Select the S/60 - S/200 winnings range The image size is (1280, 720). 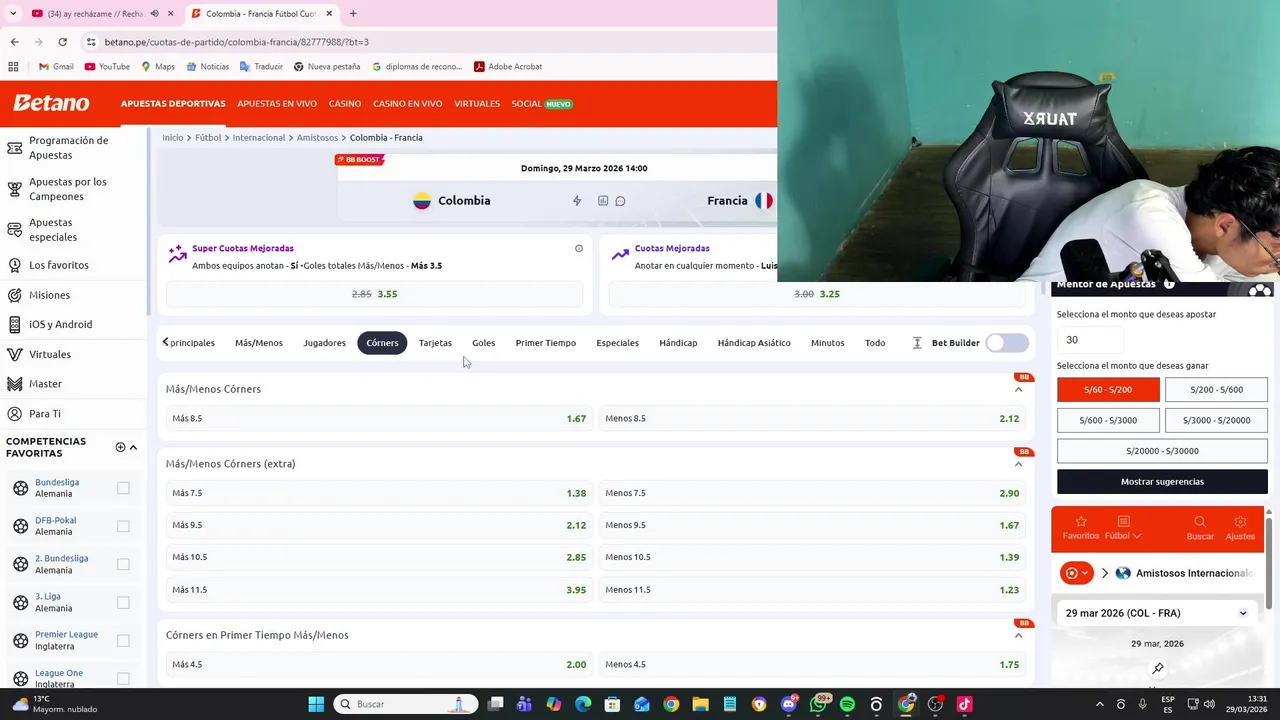click(x=1108, y=390)
